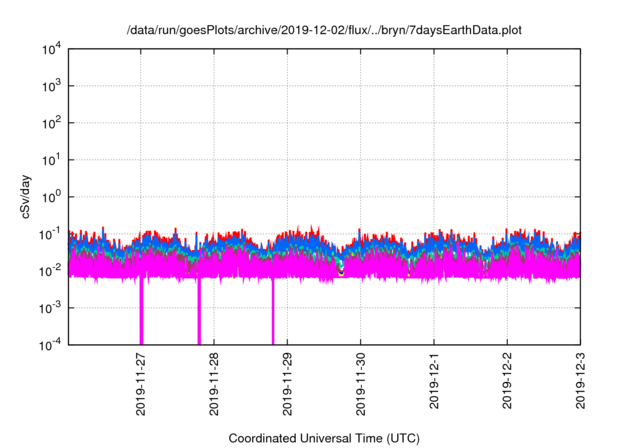Click the 2019-12-1 date tick label

click(x=434, y=387)
